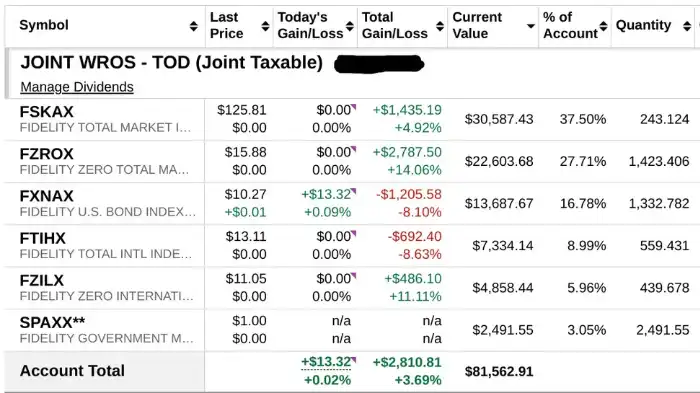The image size is (700, 393).
Task: Sort by Total Gain/Loss arrows
Action: [440, 26]
